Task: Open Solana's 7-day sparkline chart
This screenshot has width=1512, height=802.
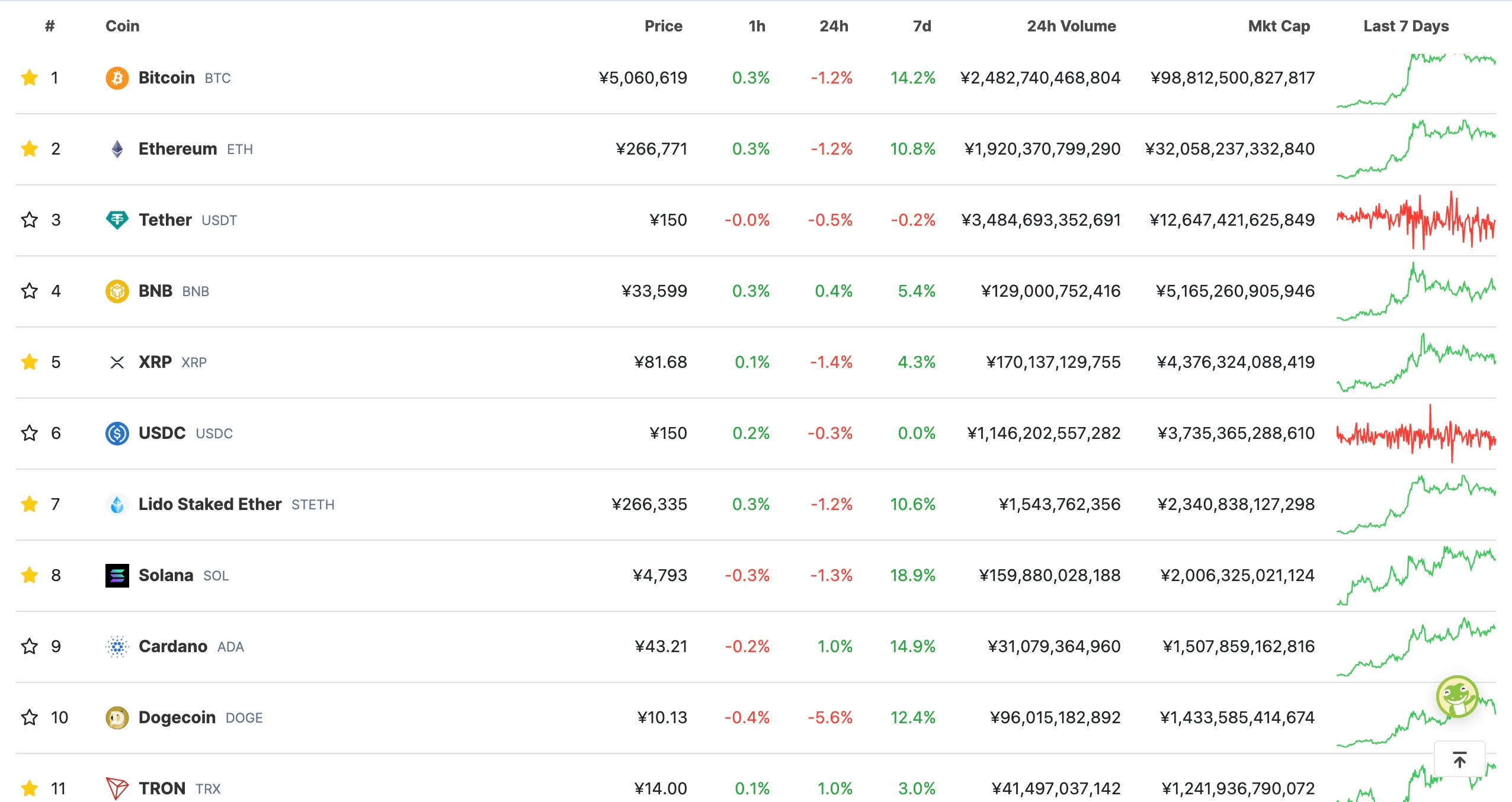Action: tap(1416, 575)
